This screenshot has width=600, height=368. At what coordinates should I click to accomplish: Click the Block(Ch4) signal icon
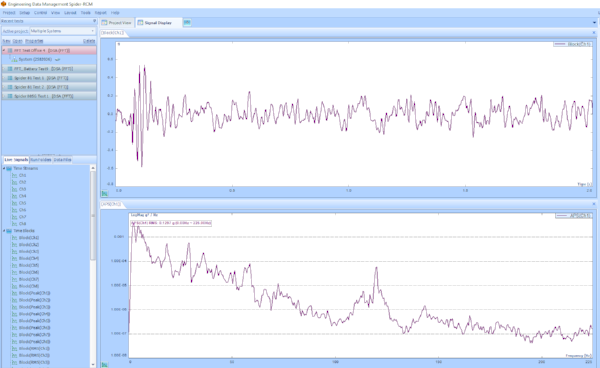[15, 259]
